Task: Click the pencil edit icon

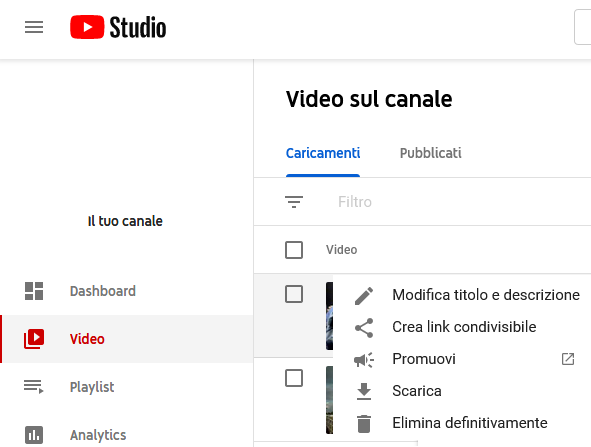Action: point(364,295)
